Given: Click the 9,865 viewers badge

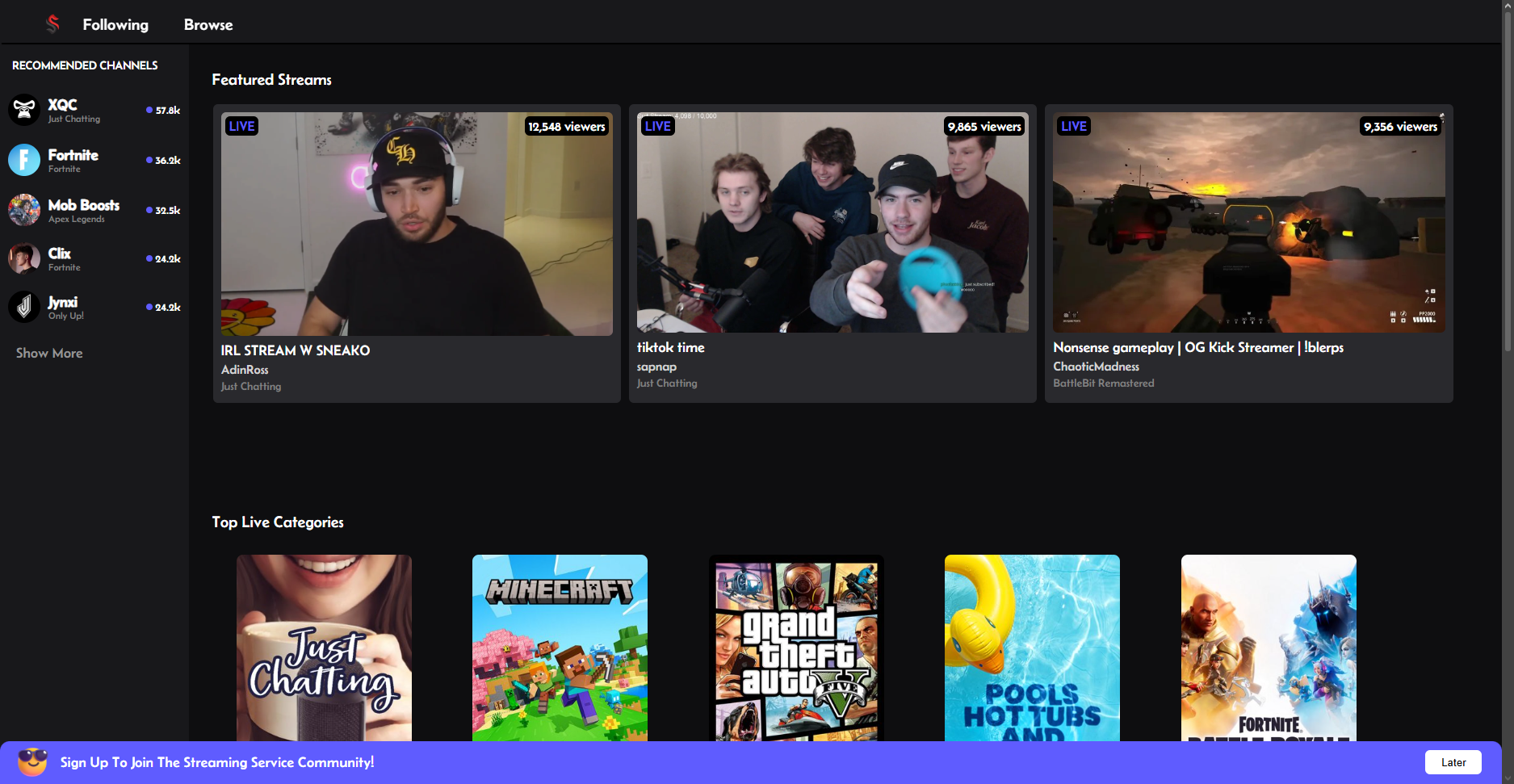Looking at the screenshot, I should point(984,126).
